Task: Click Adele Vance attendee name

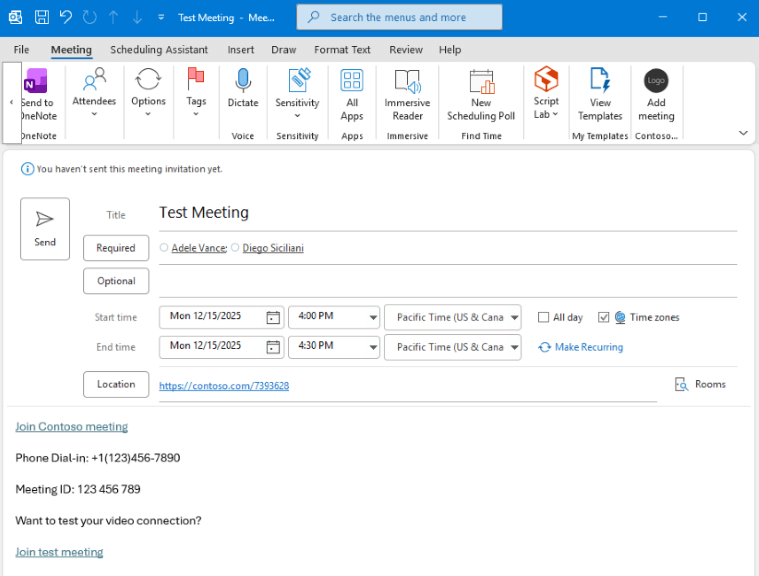Action: (x=199, y=248)
